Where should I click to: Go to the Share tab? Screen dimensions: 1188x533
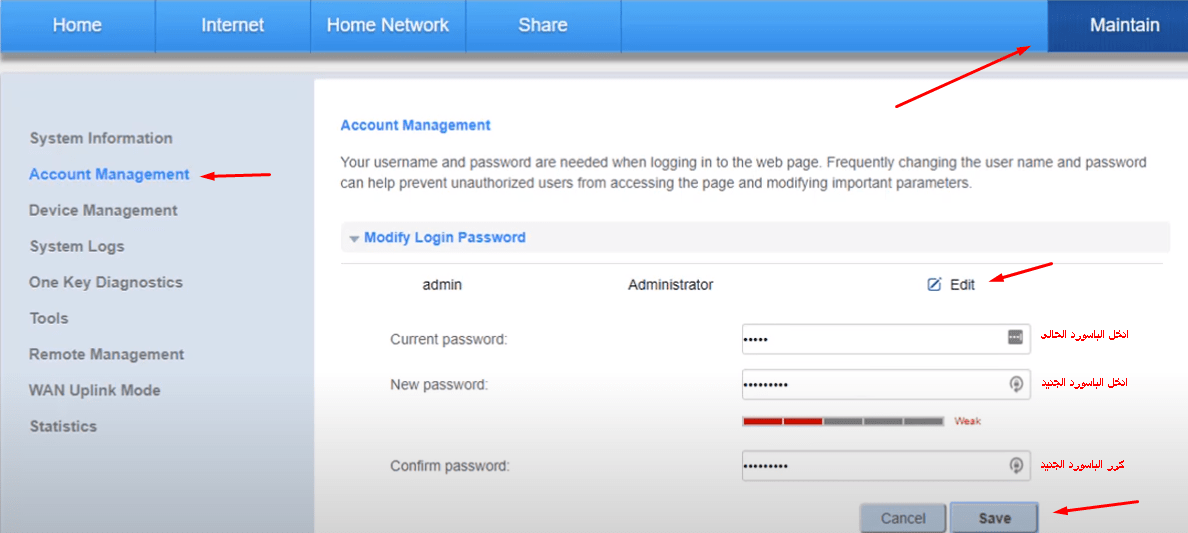point(543,26)
